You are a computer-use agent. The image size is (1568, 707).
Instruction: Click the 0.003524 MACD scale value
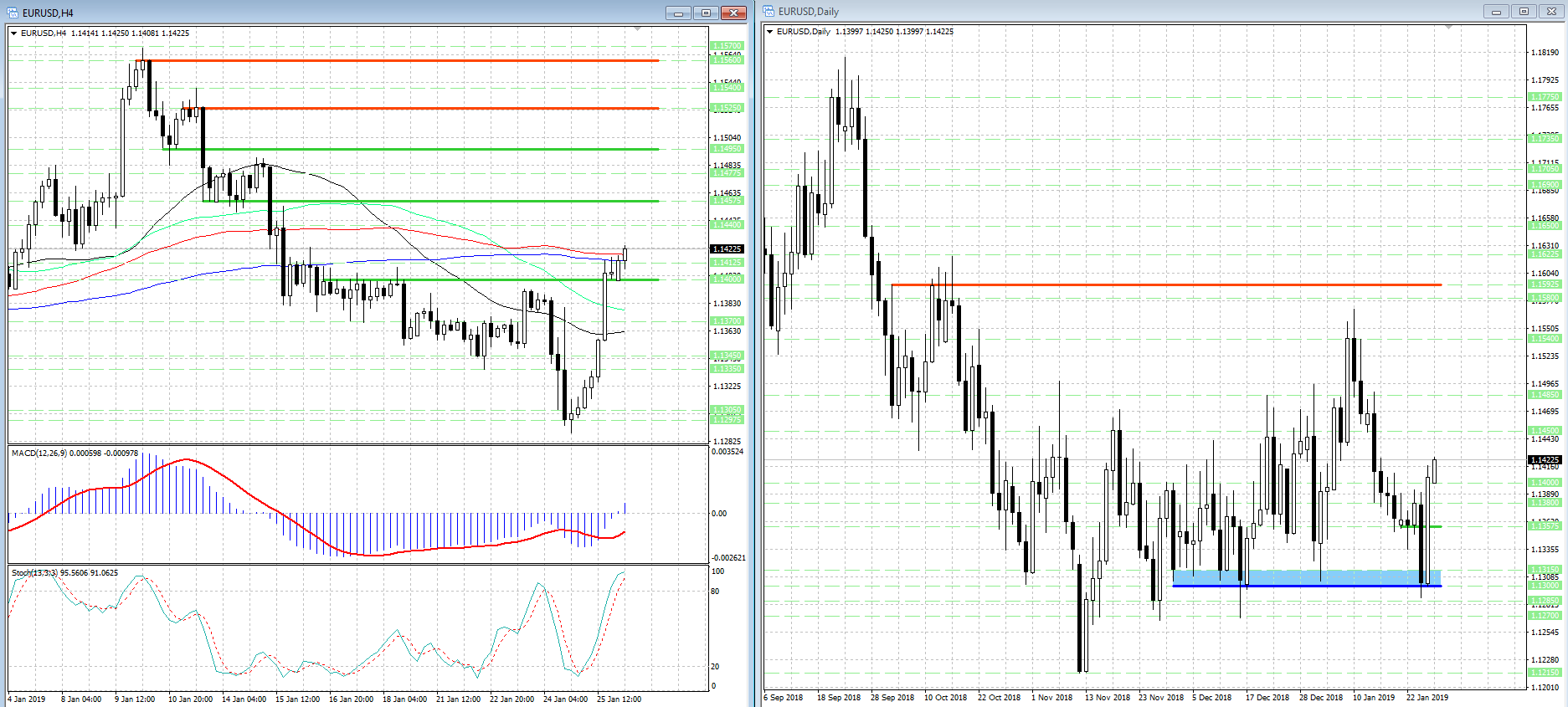tap(727, 452)
